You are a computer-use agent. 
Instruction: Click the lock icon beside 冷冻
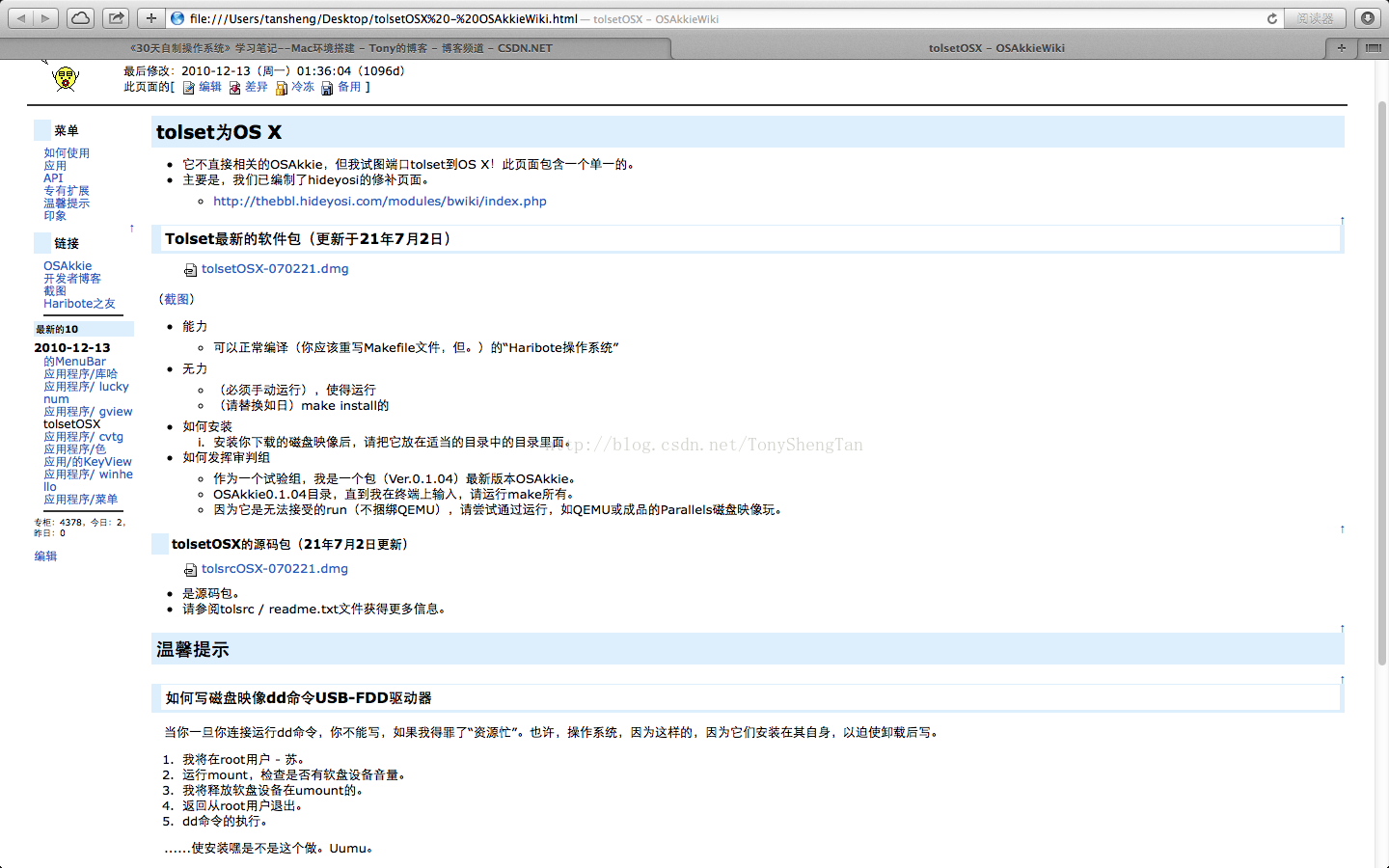pyautogui.click(x=282, y=88)
